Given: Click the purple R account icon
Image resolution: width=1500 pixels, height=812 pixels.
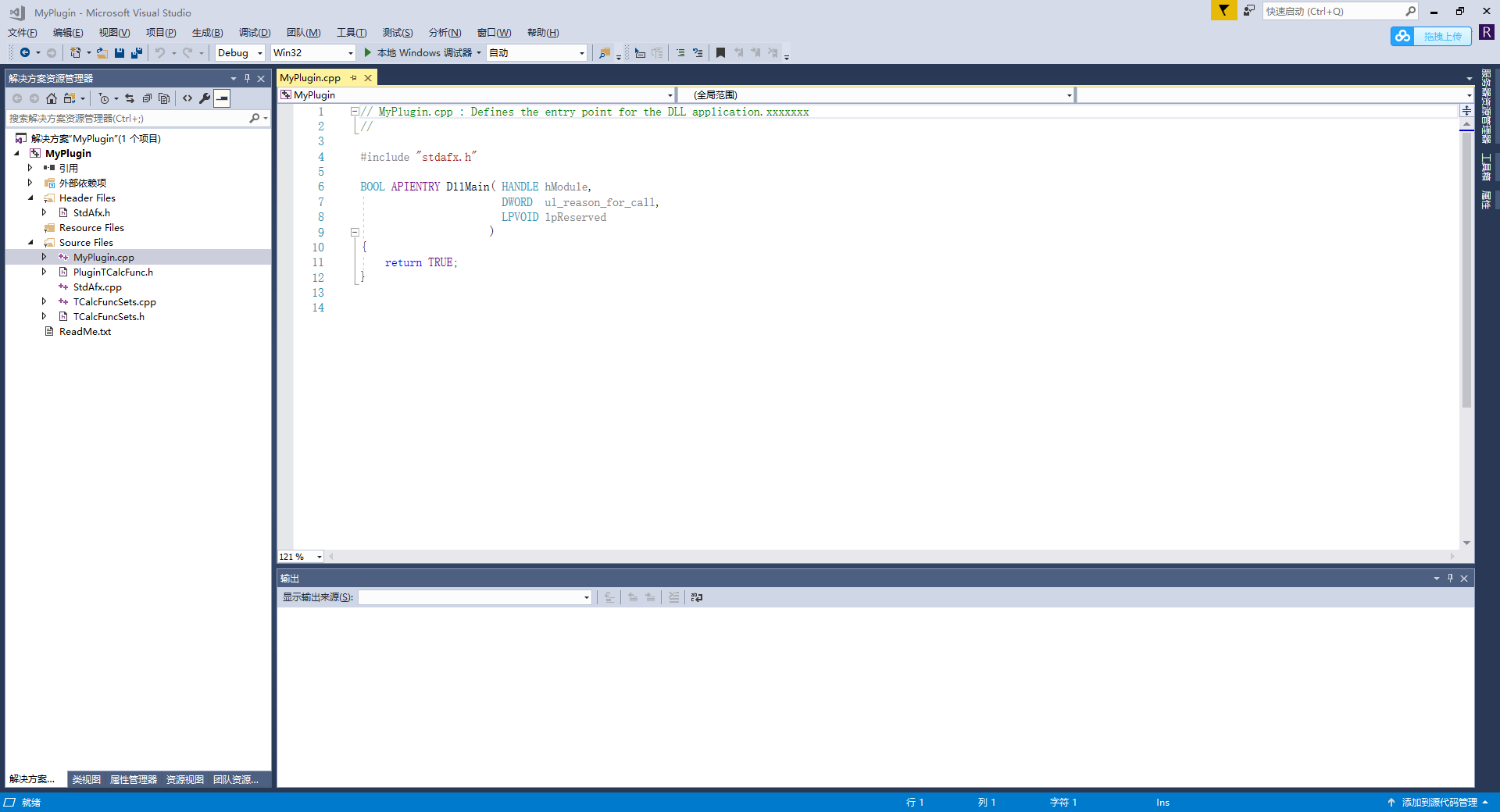Looking at the screenshot, I should 1487,32.
